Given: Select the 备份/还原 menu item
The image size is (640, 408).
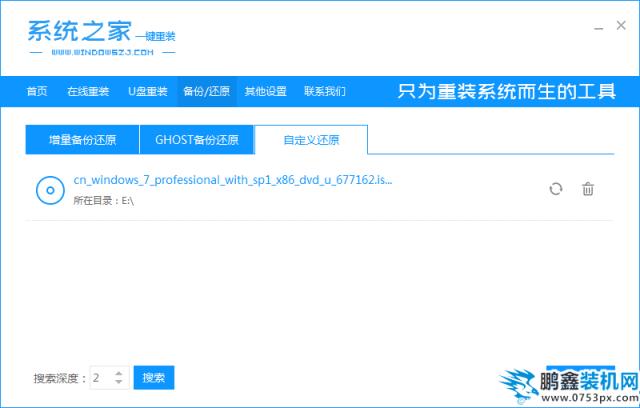Looking at the screenshot, I should point(207,91).
